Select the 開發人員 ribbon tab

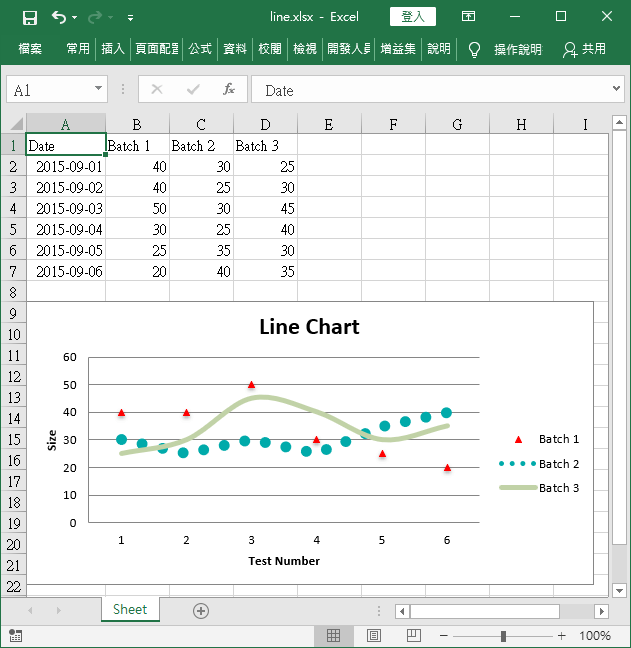click(x=348, y=49)
